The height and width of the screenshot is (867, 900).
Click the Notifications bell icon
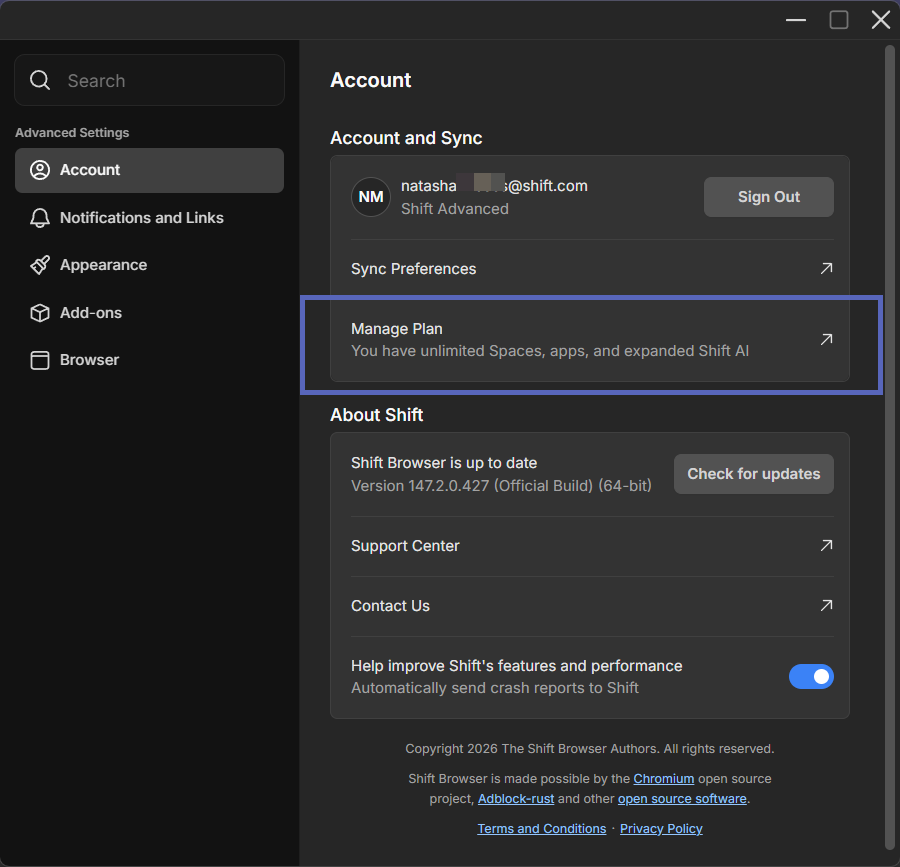[x=40, y=218]
